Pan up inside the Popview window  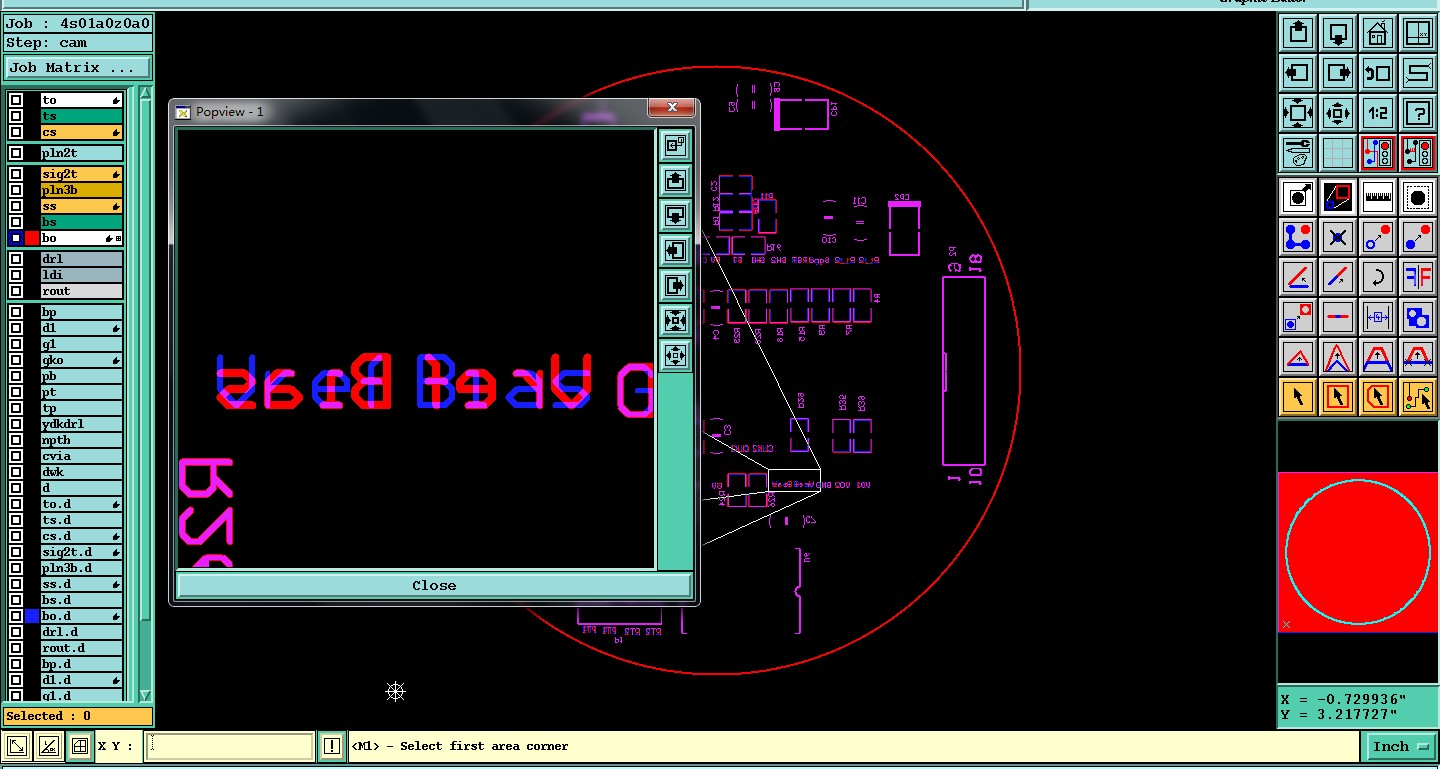675,180
